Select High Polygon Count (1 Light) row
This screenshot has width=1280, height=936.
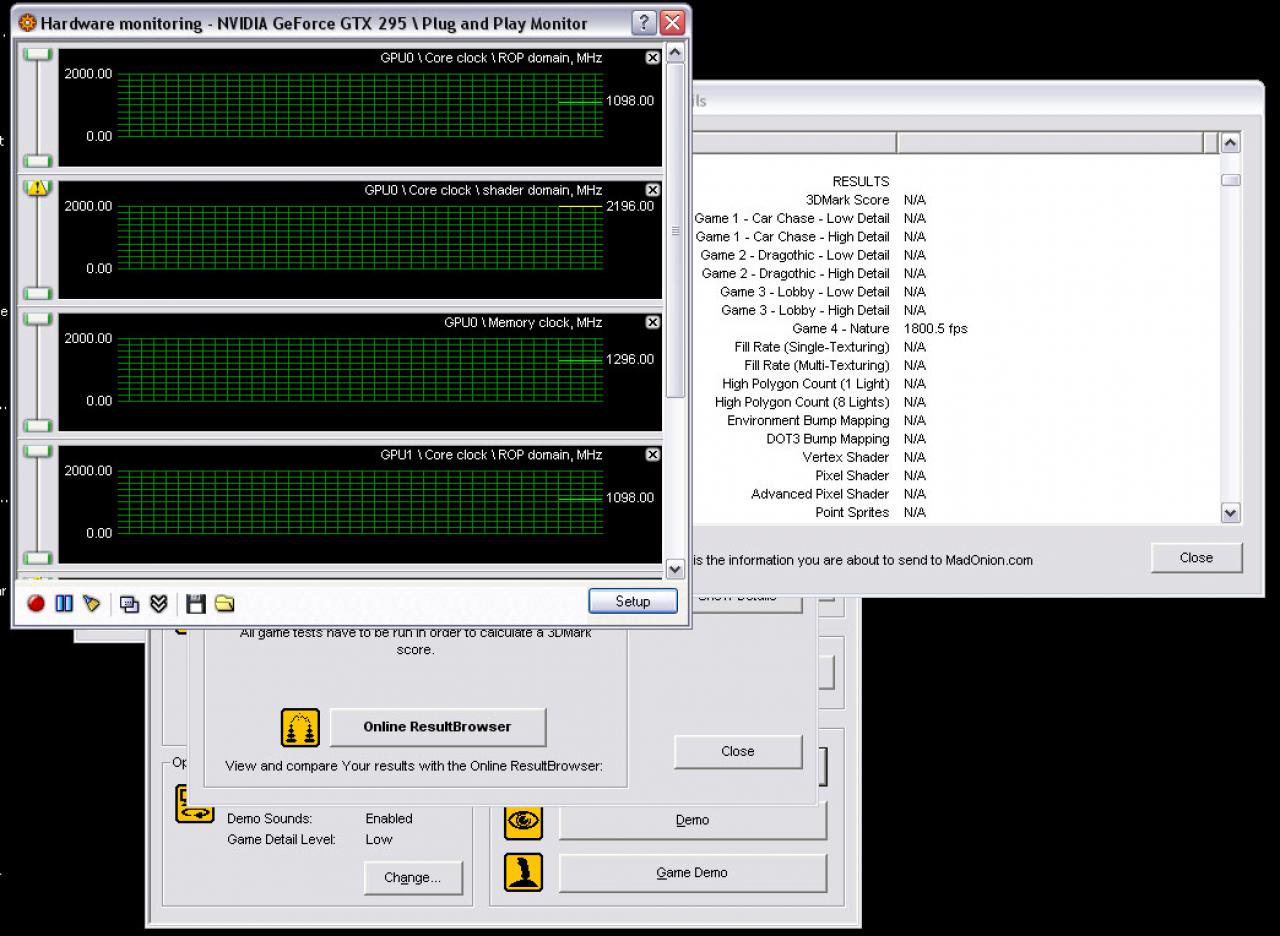pos(955,384)
